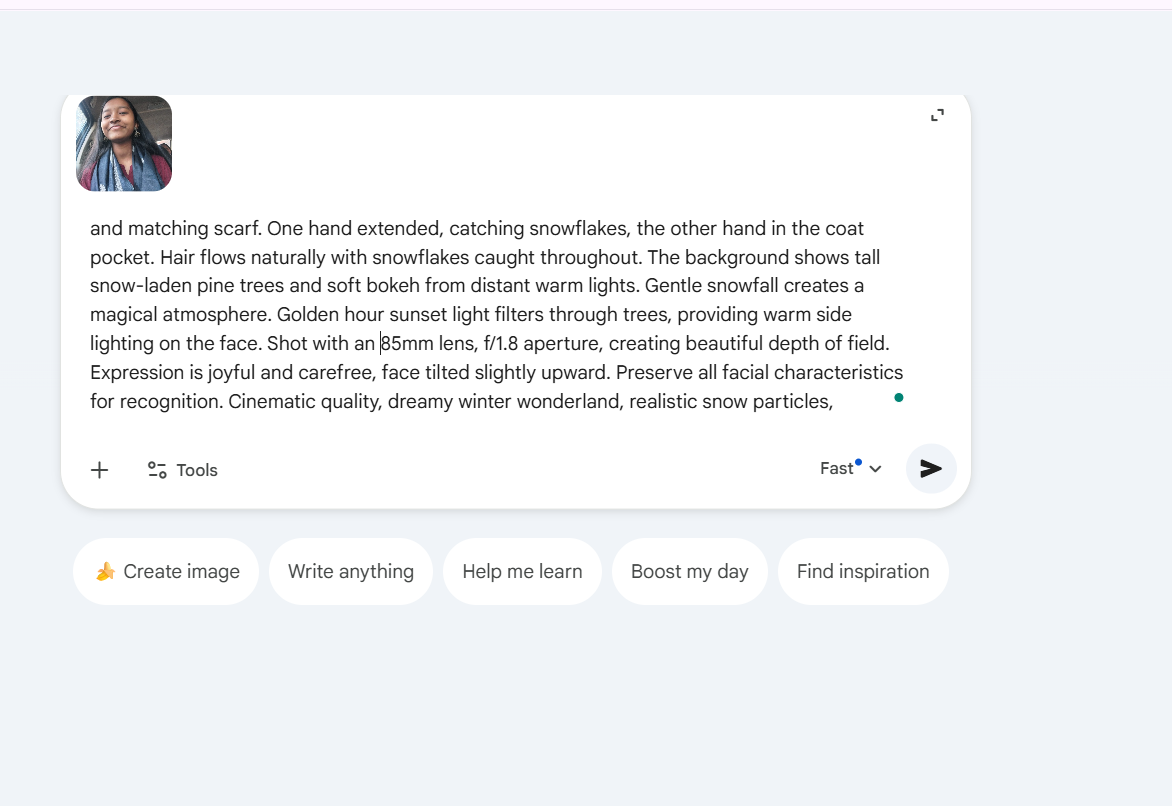Click the green dot indicator in prompt
The height and width of the screenshot is (806, 1172).
(899, 398)
